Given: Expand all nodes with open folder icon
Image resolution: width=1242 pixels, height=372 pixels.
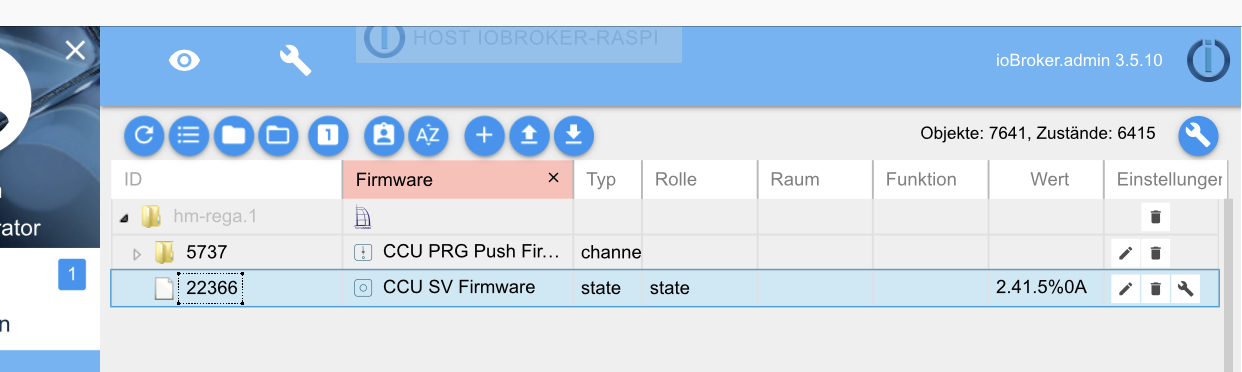Looking at the screenshot, I should click(x=277, y=134).
